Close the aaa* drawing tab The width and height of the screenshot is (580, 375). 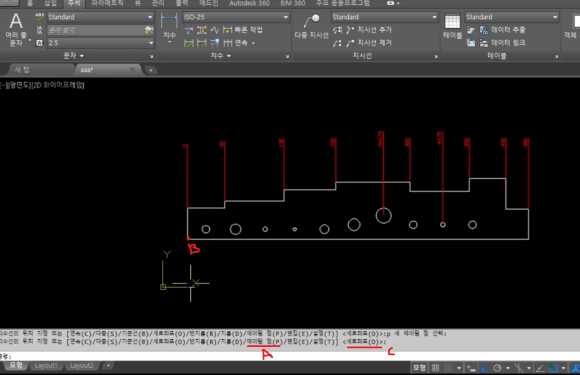pos(132,70)
